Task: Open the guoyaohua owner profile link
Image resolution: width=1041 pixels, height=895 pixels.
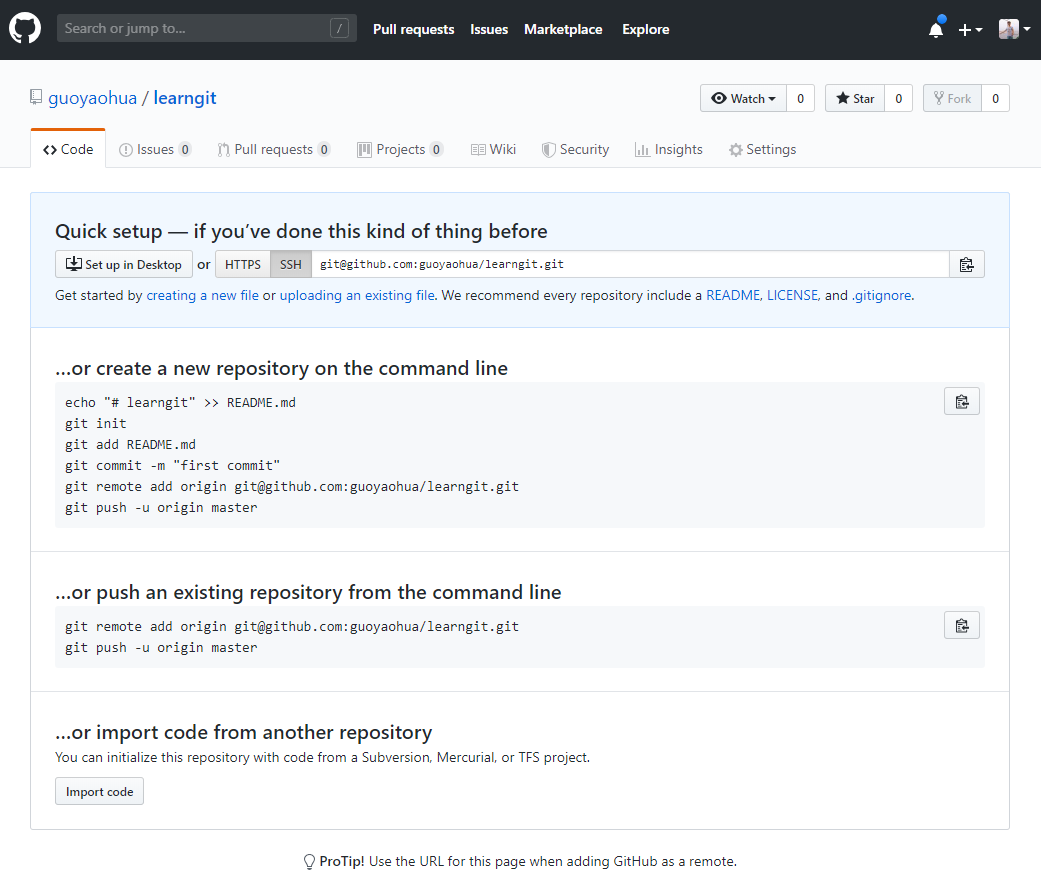Action: click(x=93, y=98)
